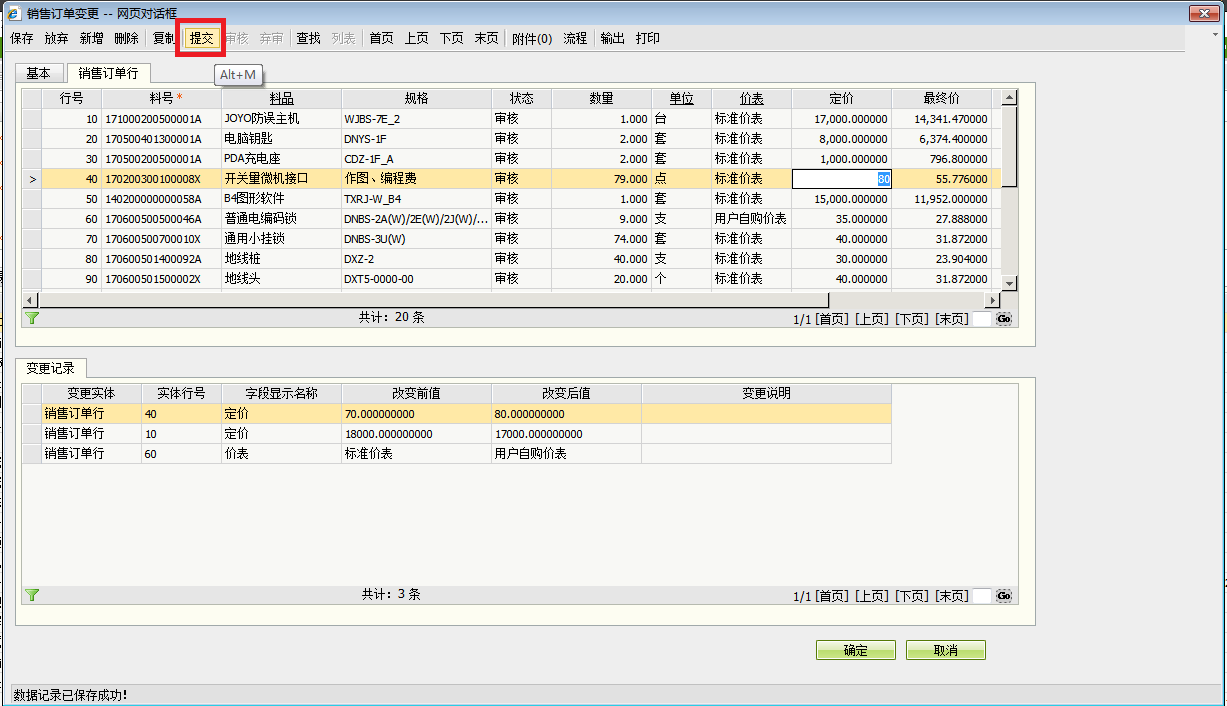The width and height of the screenshot is (1227, 706).
Task: Click [末页] link in change record pager
Action: pyautogui.click(x=951, y=596)
